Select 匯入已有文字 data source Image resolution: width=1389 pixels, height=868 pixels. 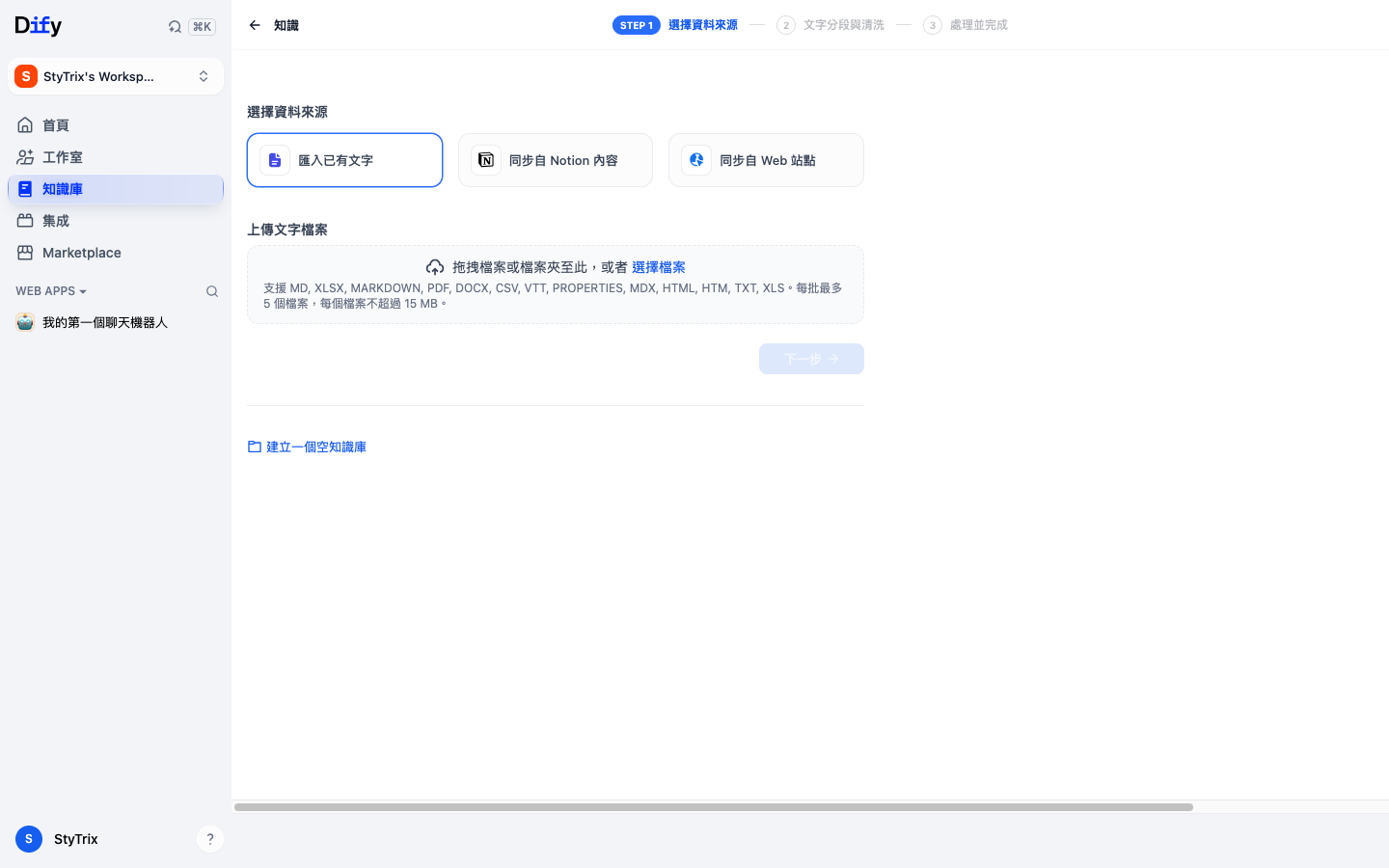coord(344,160)
